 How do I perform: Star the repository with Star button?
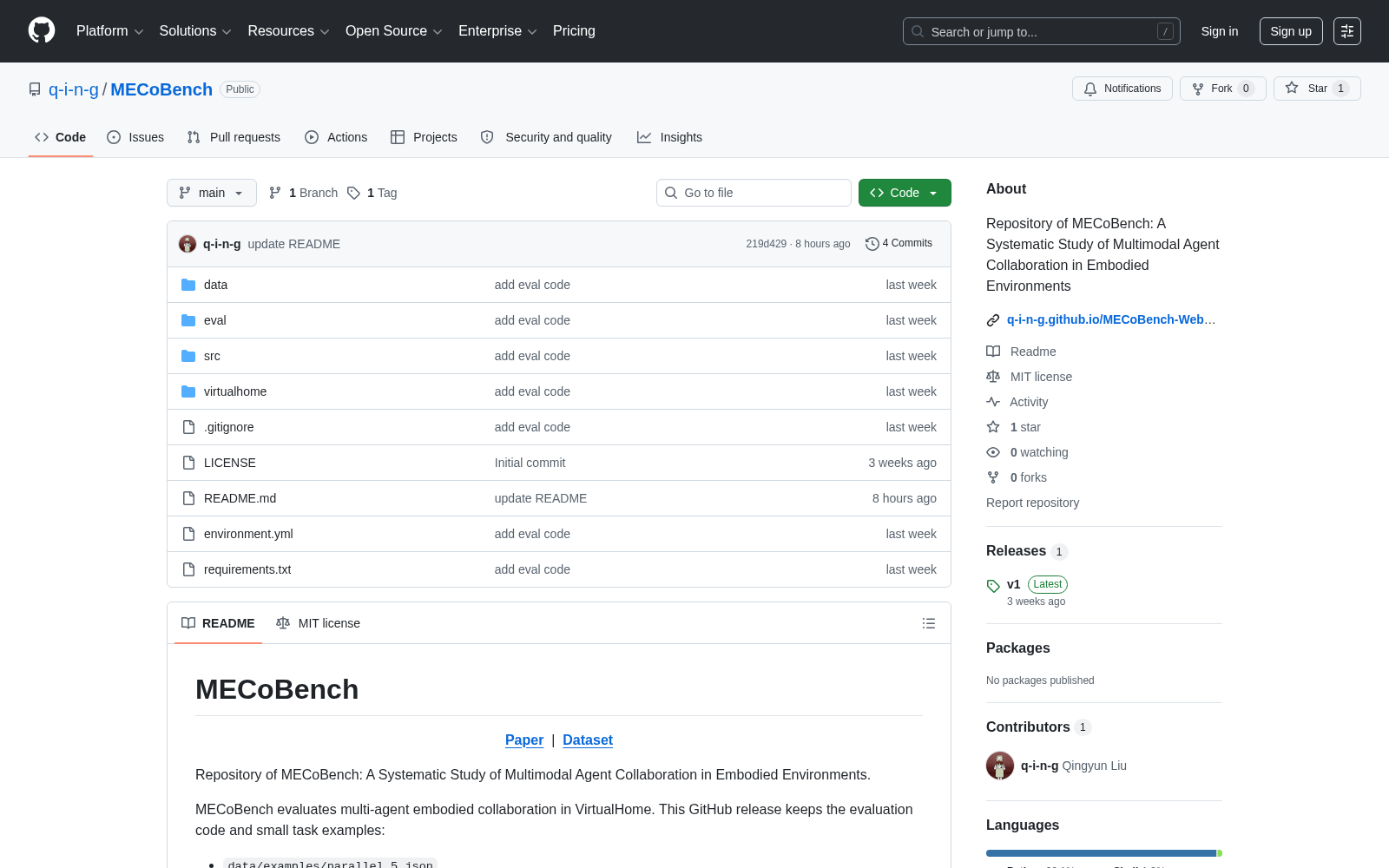pyautogui.click(x=1317, y=89)
